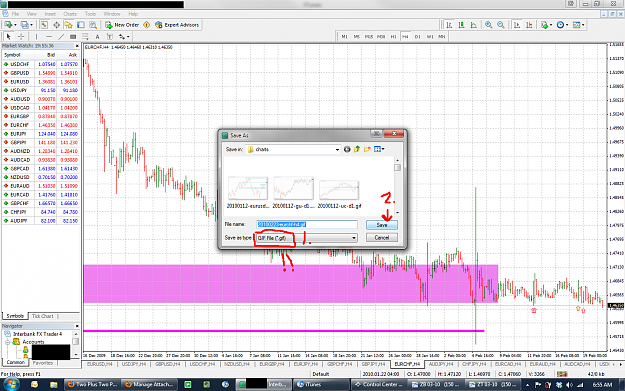Collapse the Accounts tree node
The height and width of the screenshot is (391, 625).
click(x=8, y=342)
